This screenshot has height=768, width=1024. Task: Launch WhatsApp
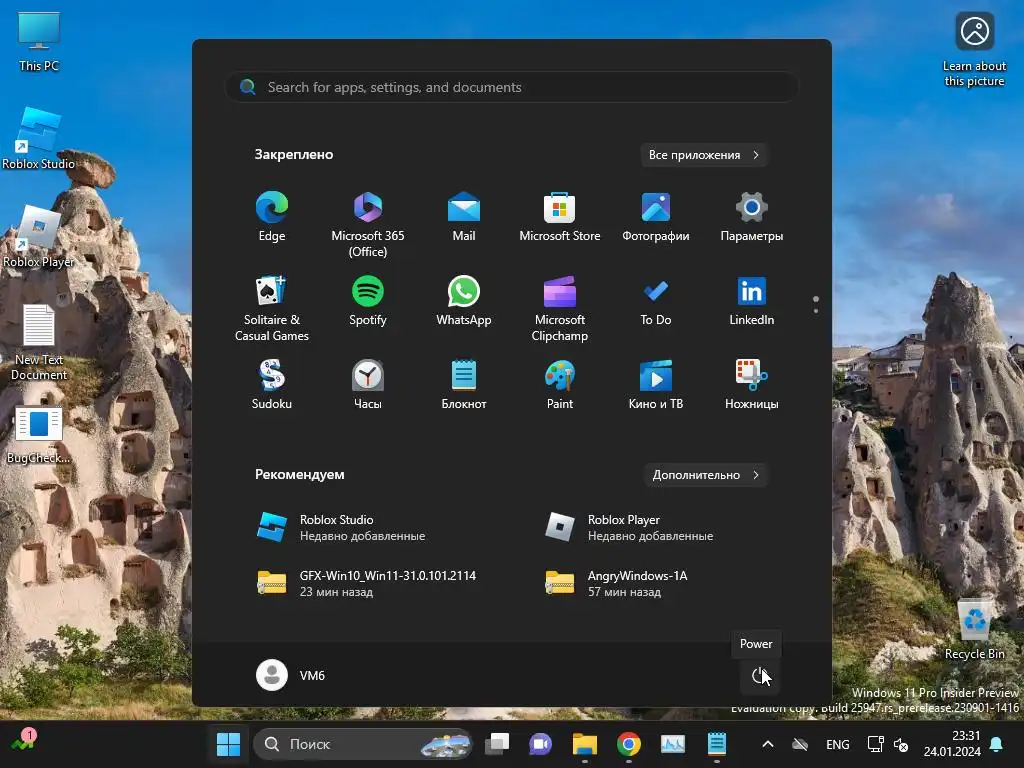click(x=464, y=301)
